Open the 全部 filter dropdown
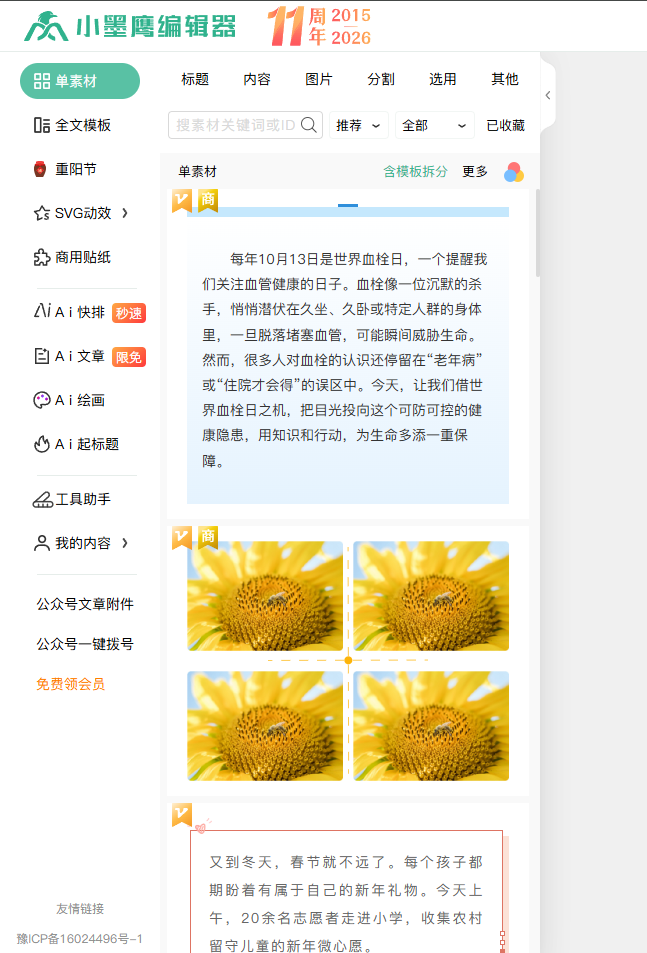This screenshot has height=953, width=647. coord(435,125)
